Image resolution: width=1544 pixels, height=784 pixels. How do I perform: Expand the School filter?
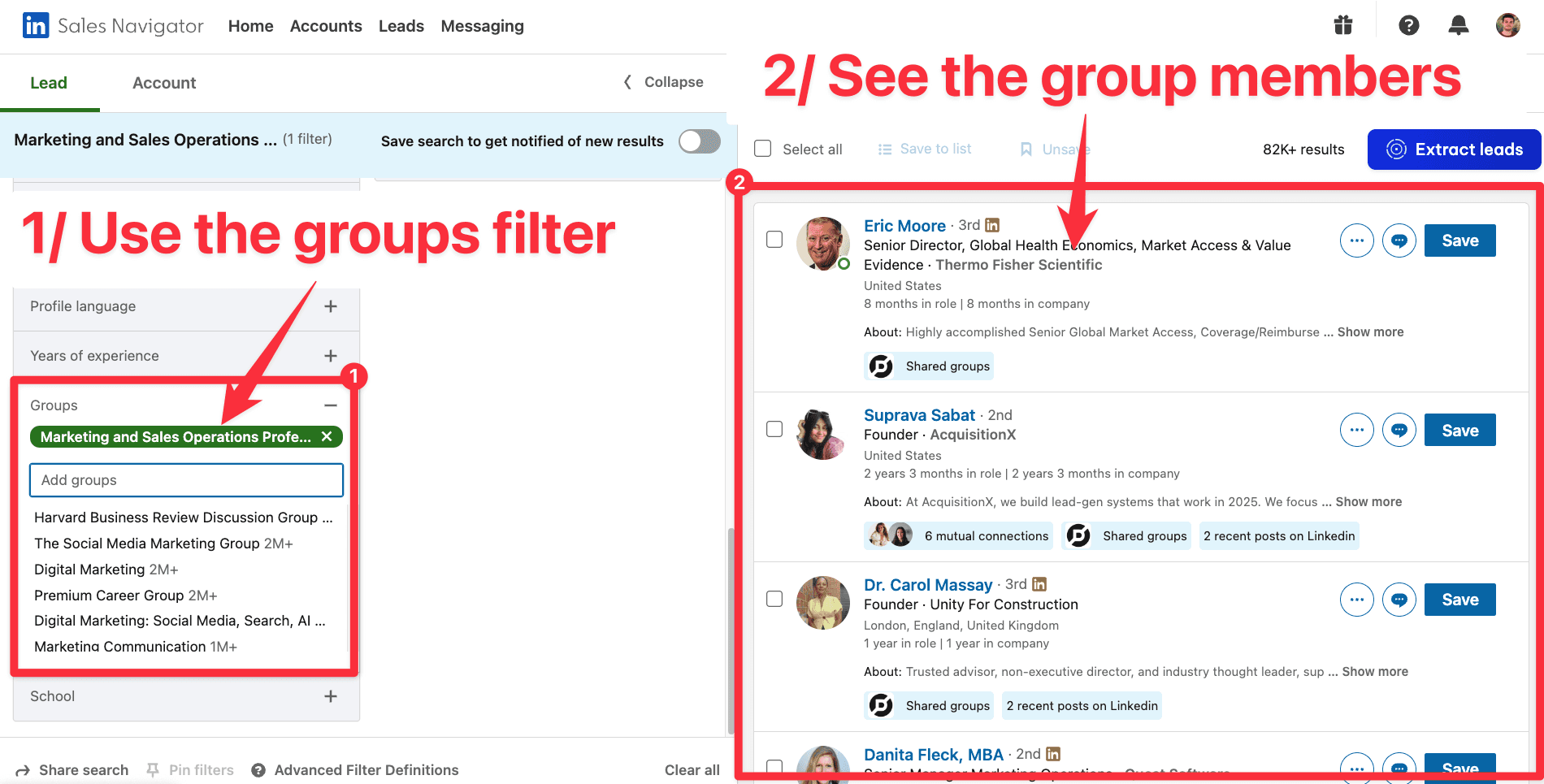click(331, 696)
